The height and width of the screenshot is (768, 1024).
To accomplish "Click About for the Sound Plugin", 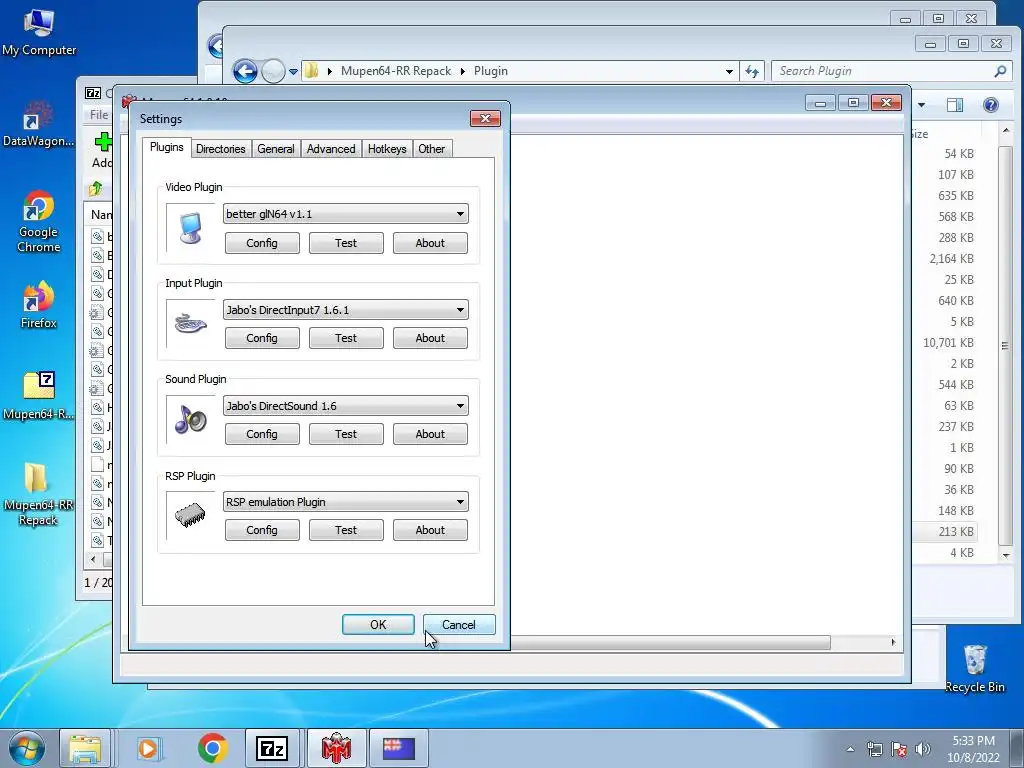I will pos(430,434).
